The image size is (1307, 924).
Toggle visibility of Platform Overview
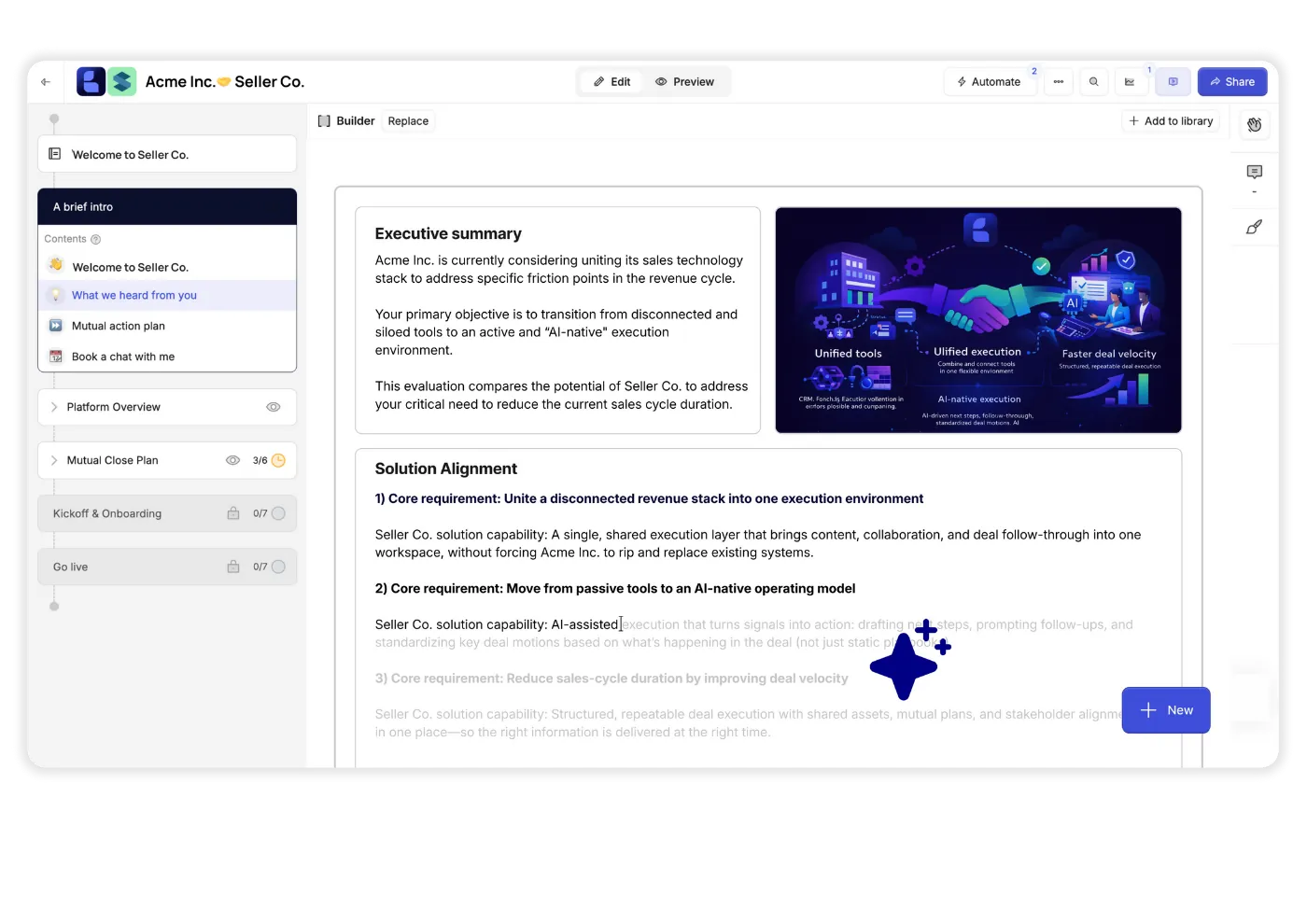pyautogui.click(x=274, y=407)
